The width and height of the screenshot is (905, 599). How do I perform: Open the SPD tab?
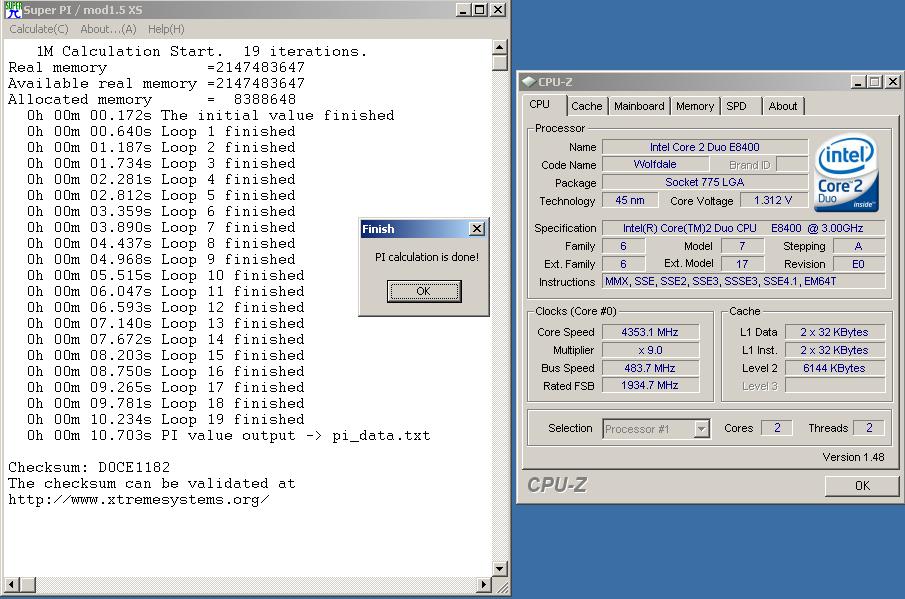(x=736, y=106)
